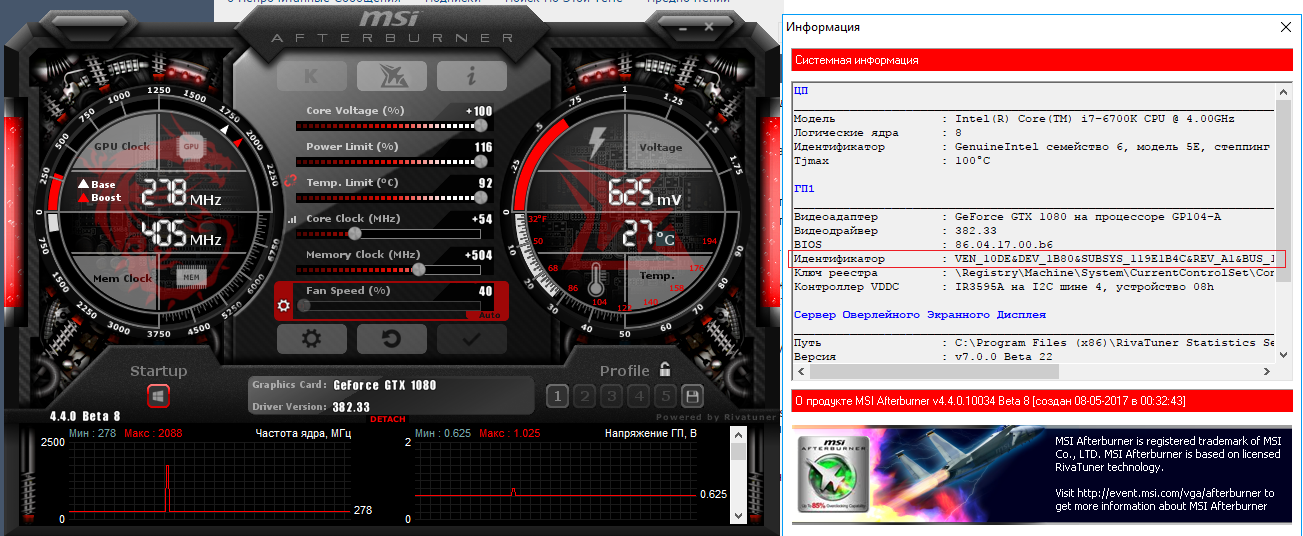This screenshot has width=1303, height=536.
Task: Click the 'Системная информация' red header
Action: pyautogui.click(x=1040, y=60)
